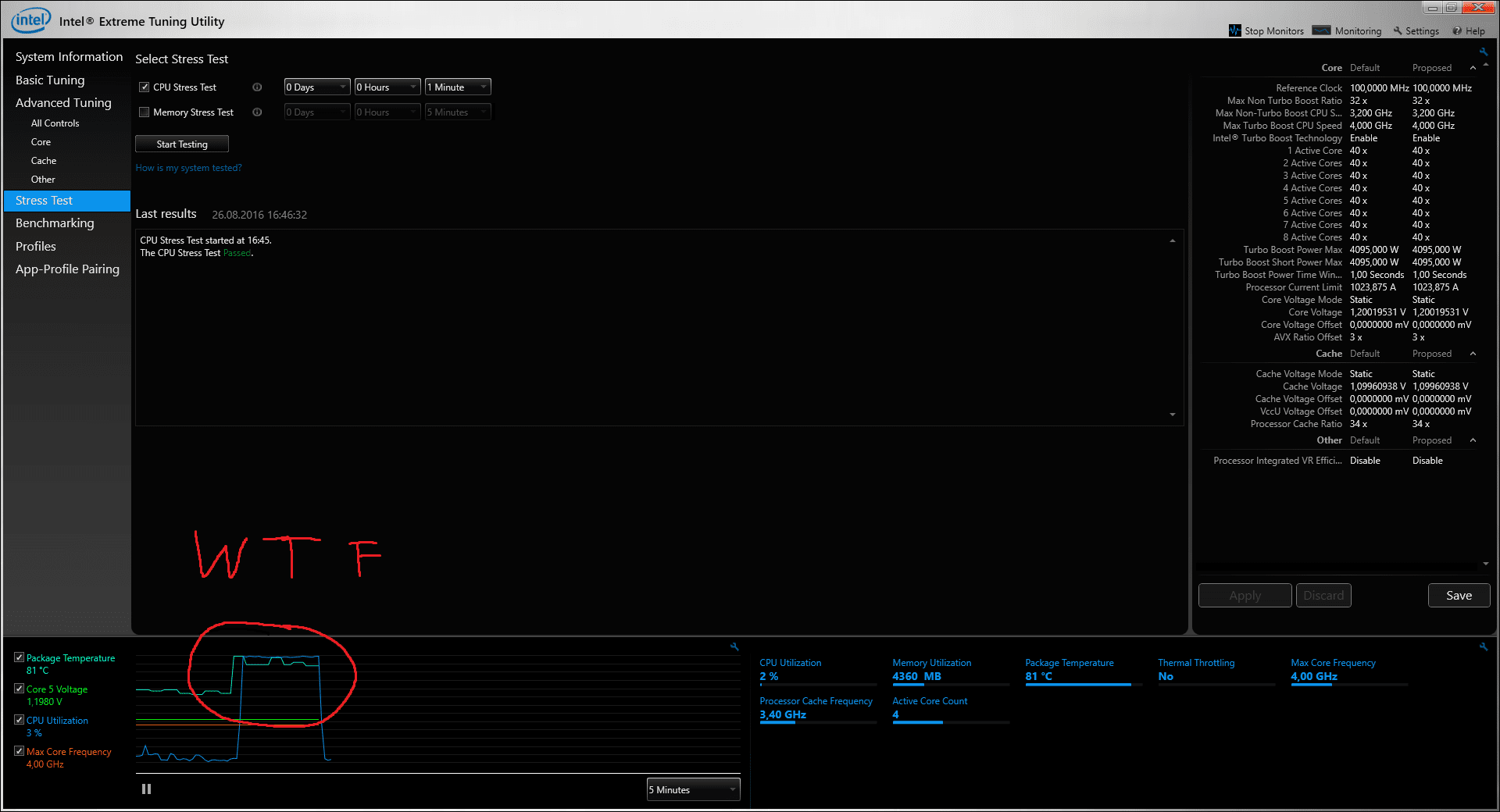Toggle the Core 5 Voltage graph checkbox
Viewport: 1500px width, 812px height.
[x=19, y=689]
